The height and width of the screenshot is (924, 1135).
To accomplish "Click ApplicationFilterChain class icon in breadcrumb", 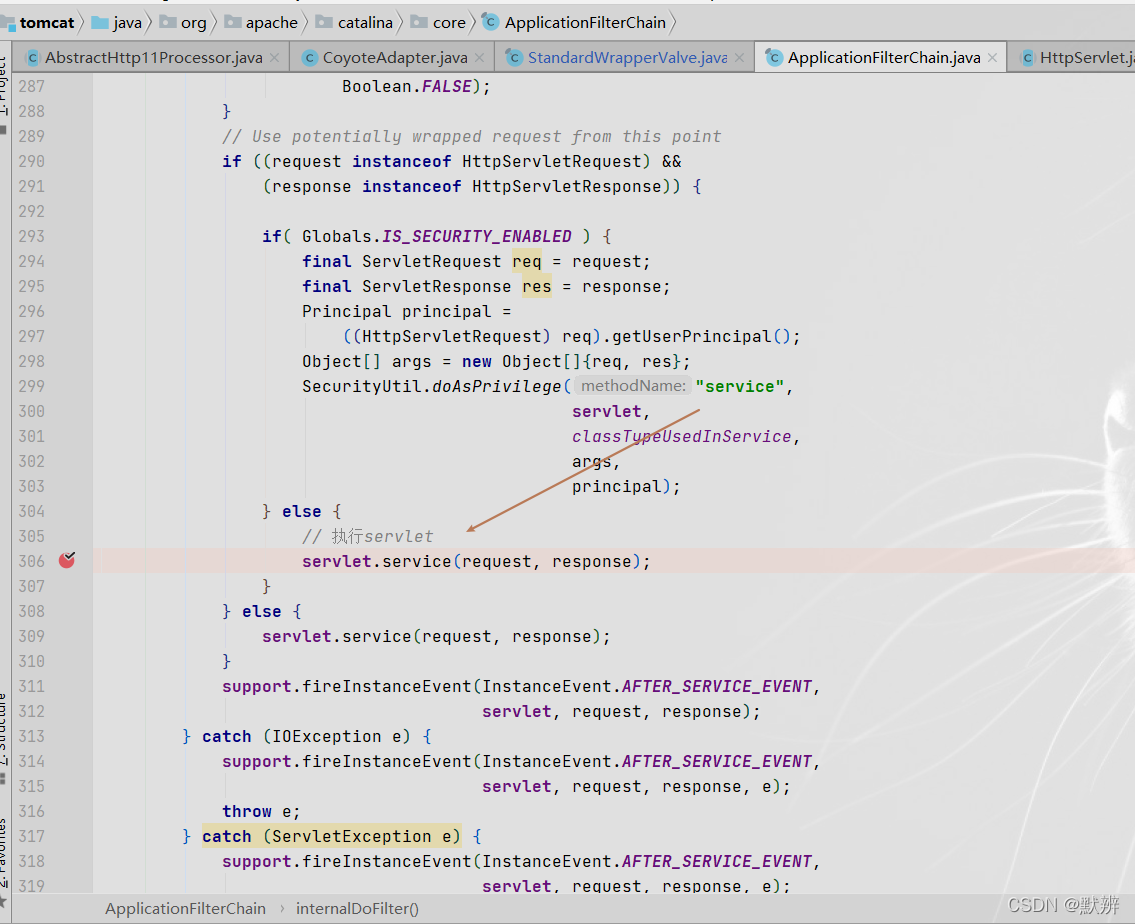I will [x=490, y=22].
